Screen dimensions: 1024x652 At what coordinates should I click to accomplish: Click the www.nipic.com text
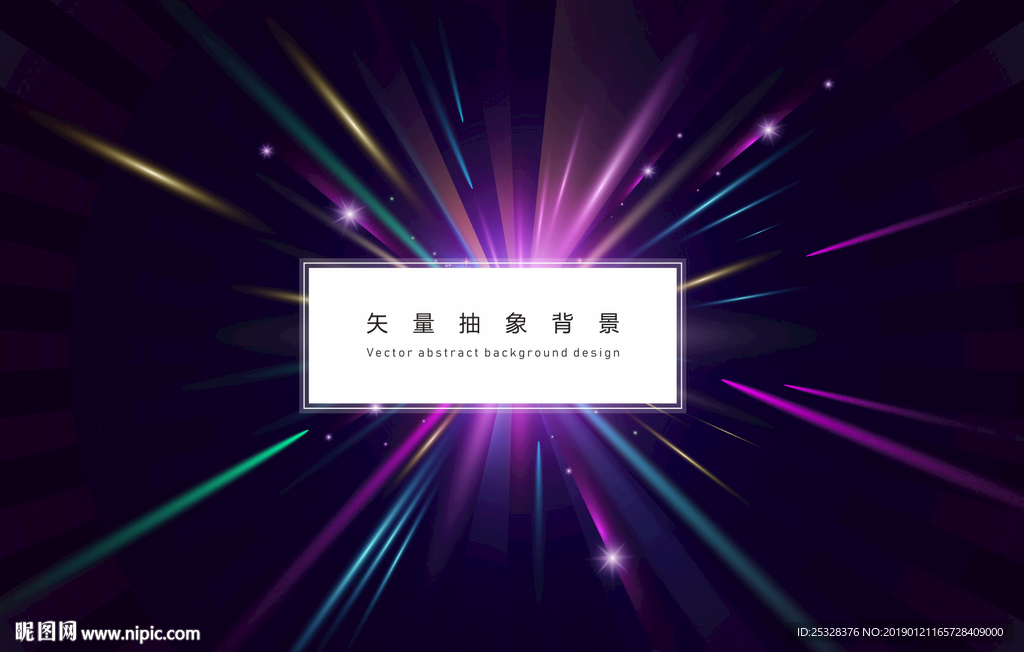pyautogui.click(x=140, y=634)
